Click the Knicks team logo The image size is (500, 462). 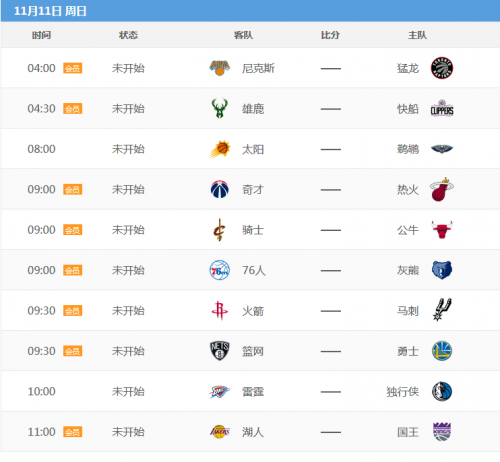(219, 68)
